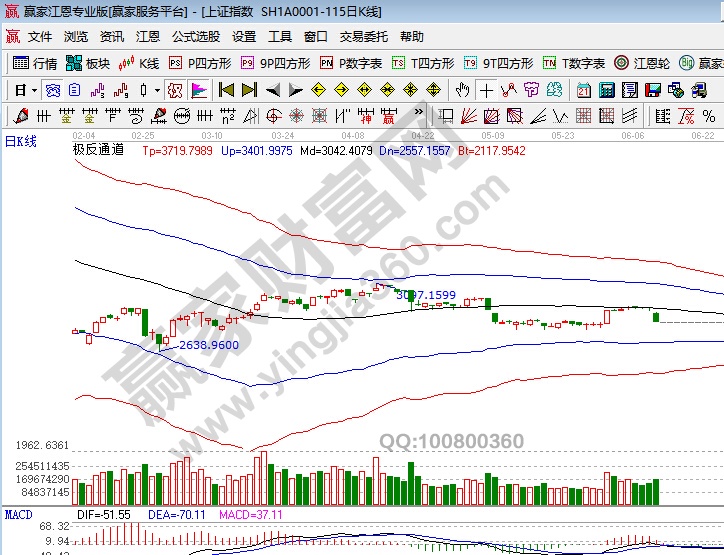724x555 pixels.
Task: Open the 交易委托 menu
Action: pos(364,37)
